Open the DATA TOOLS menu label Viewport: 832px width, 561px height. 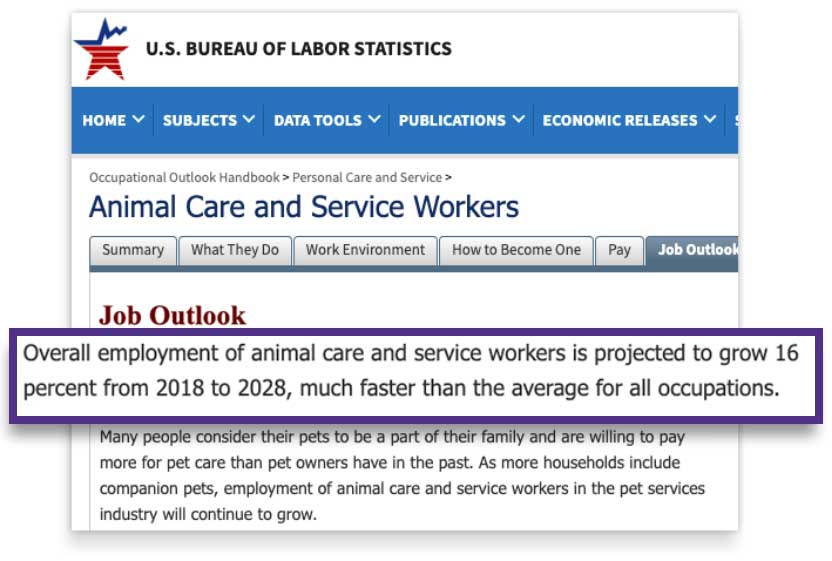318,120
